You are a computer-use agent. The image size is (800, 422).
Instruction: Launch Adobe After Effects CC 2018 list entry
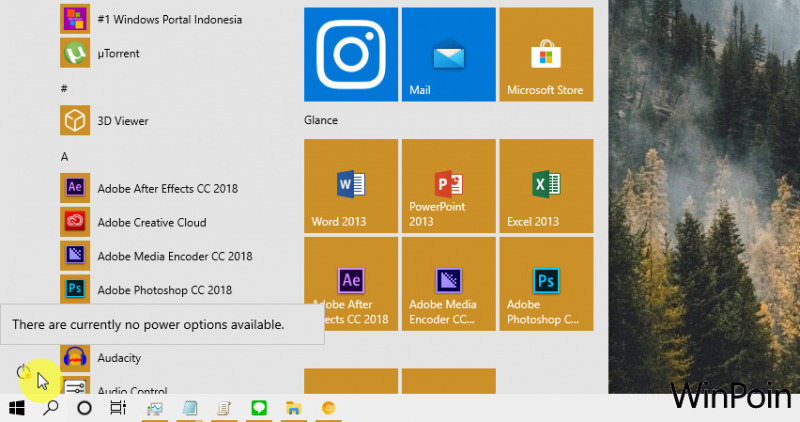tap(149, 188)
